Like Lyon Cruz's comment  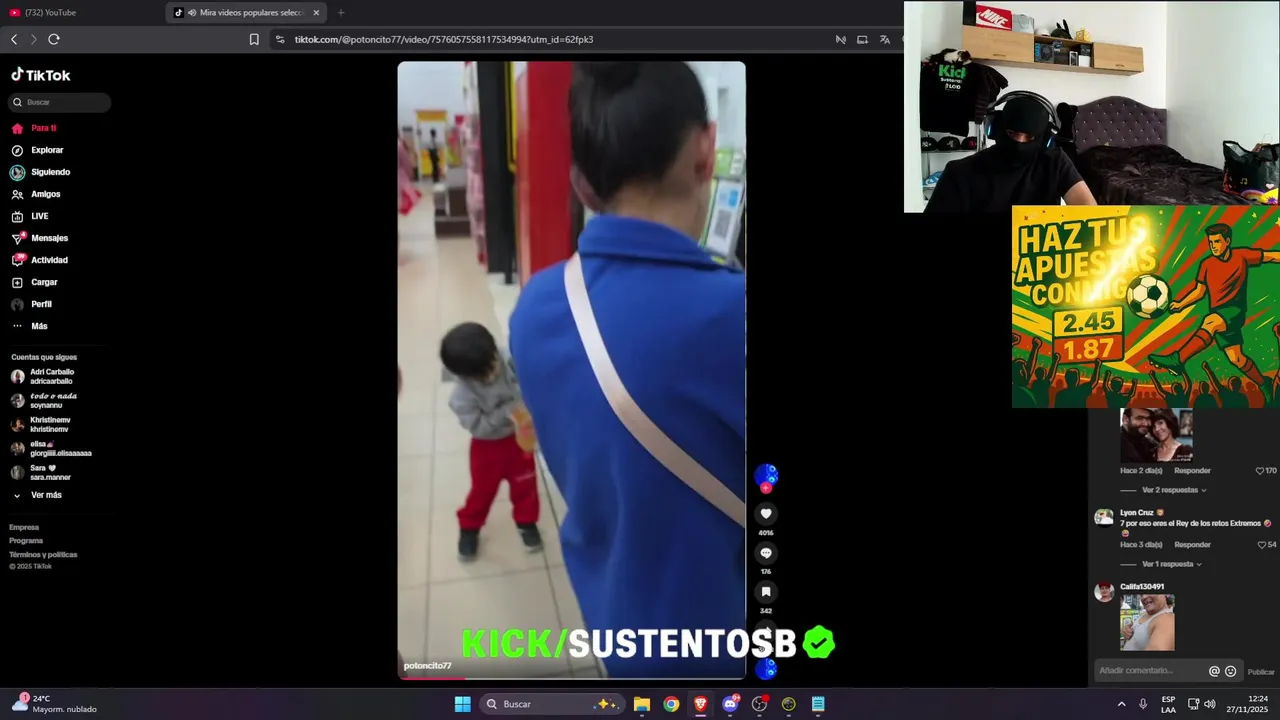pyautogui.click(x=1260, y=544)
